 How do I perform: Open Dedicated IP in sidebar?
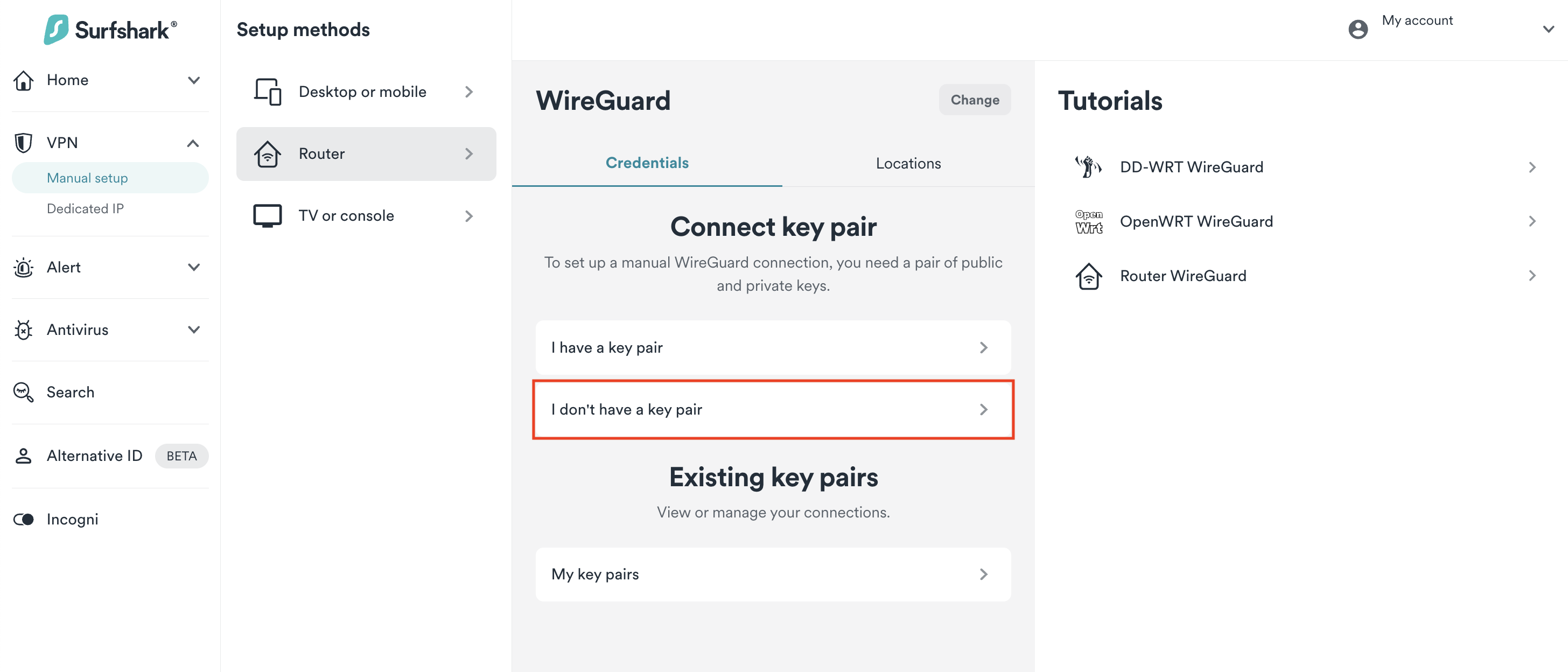85,209
